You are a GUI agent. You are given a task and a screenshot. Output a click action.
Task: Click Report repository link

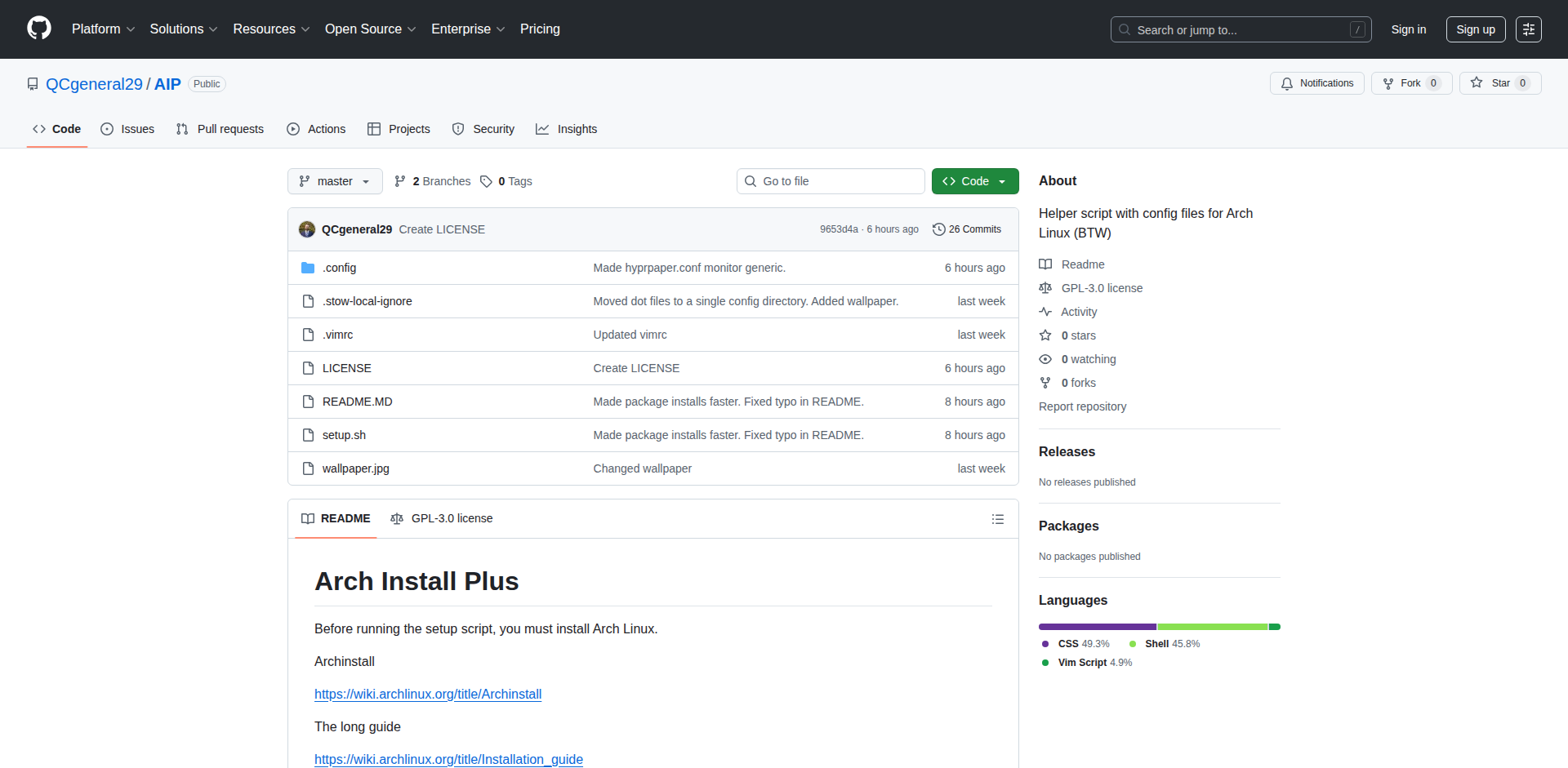point(1082,406)
